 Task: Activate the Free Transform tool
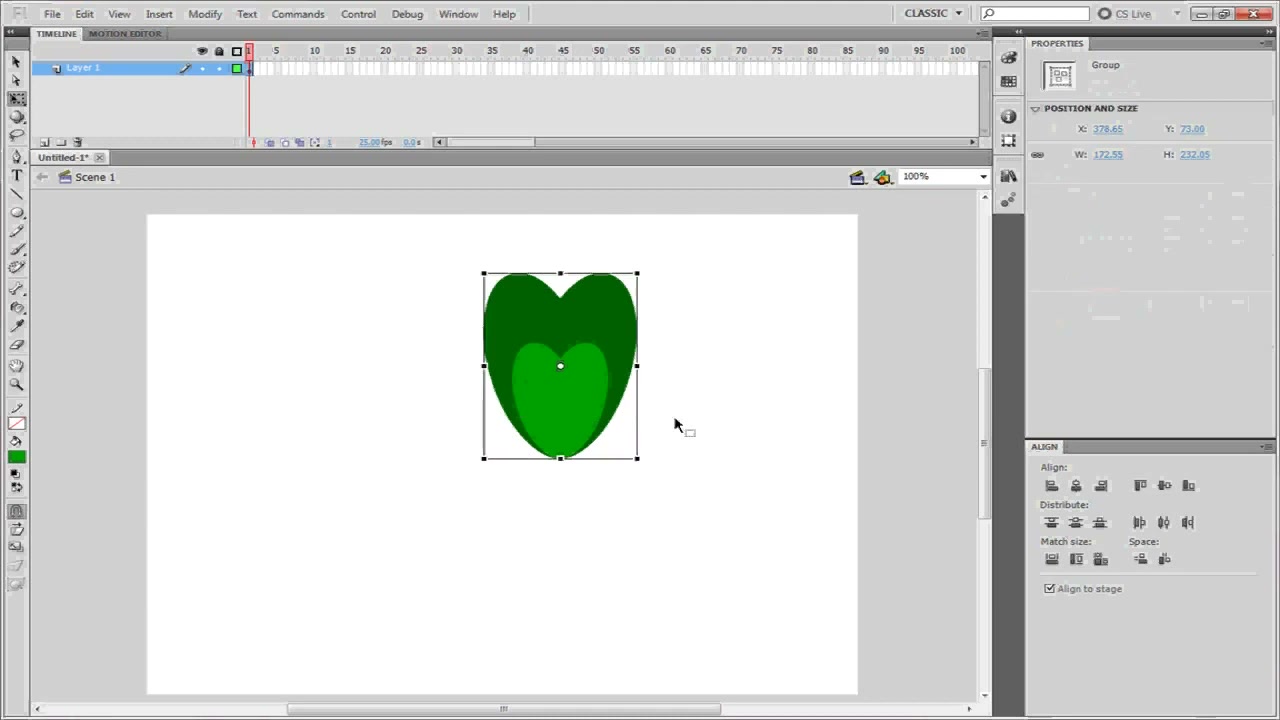point(16,99)
